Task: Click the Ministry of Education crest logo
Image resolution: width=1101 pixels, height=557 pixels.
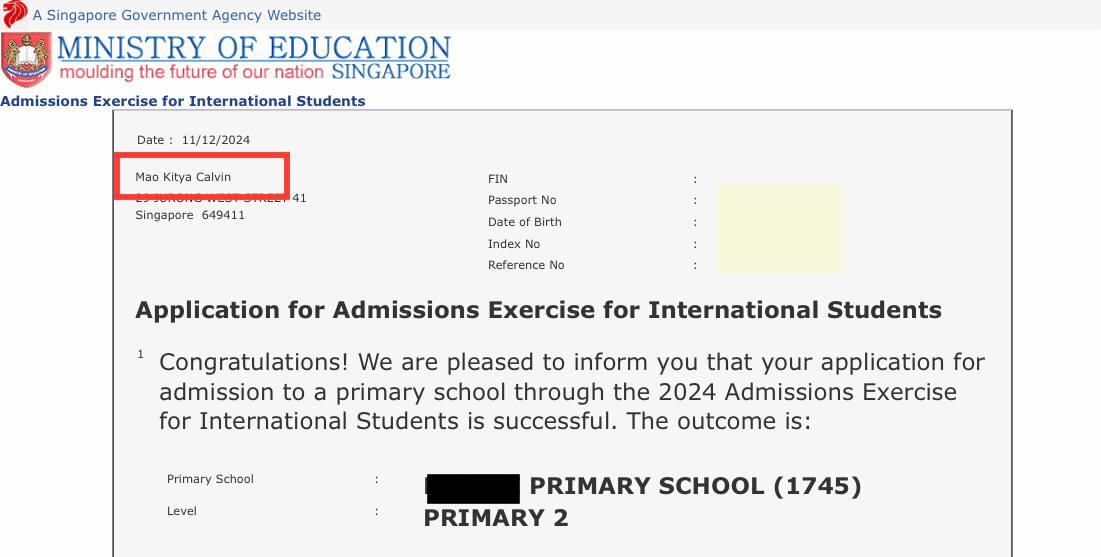Action: (26, 60)
